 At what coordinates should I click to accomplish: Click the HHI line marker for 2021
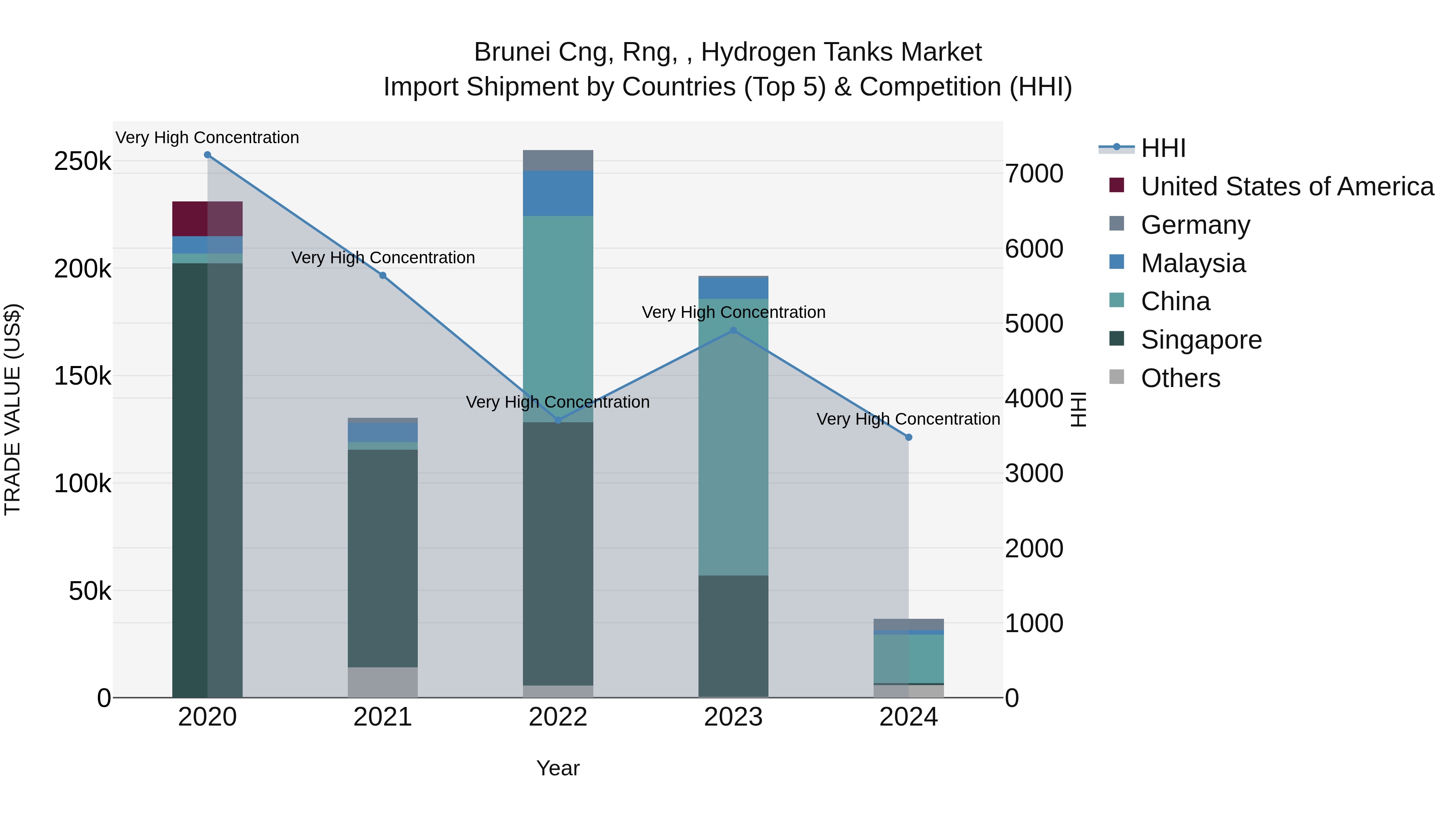point(383,275)
